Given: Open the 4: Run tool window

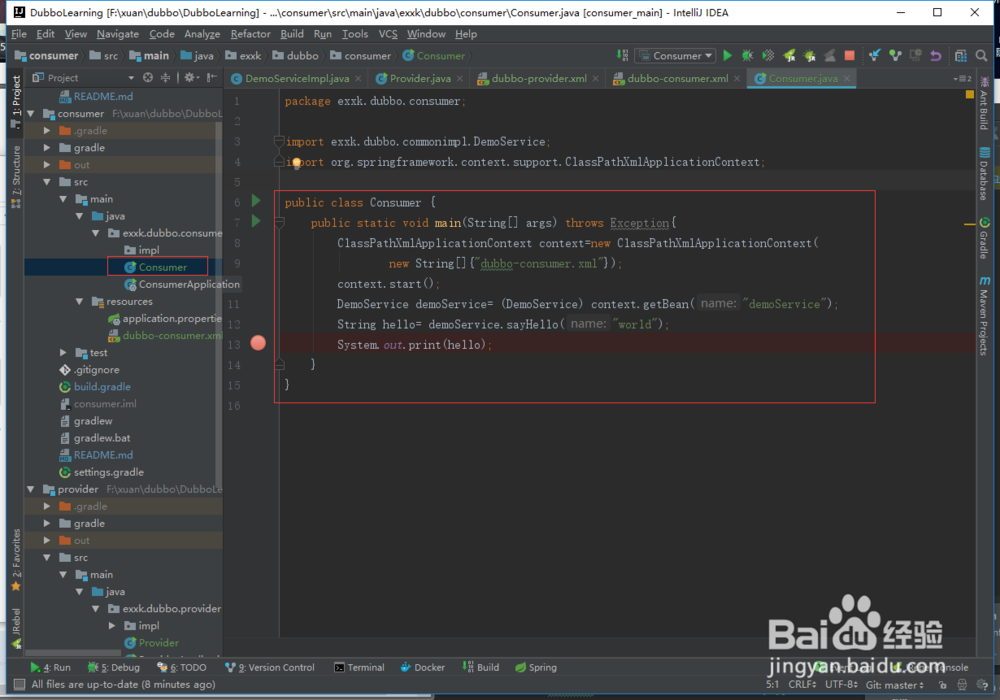Looking at the screenshot, I should click(x=50, y=667).
